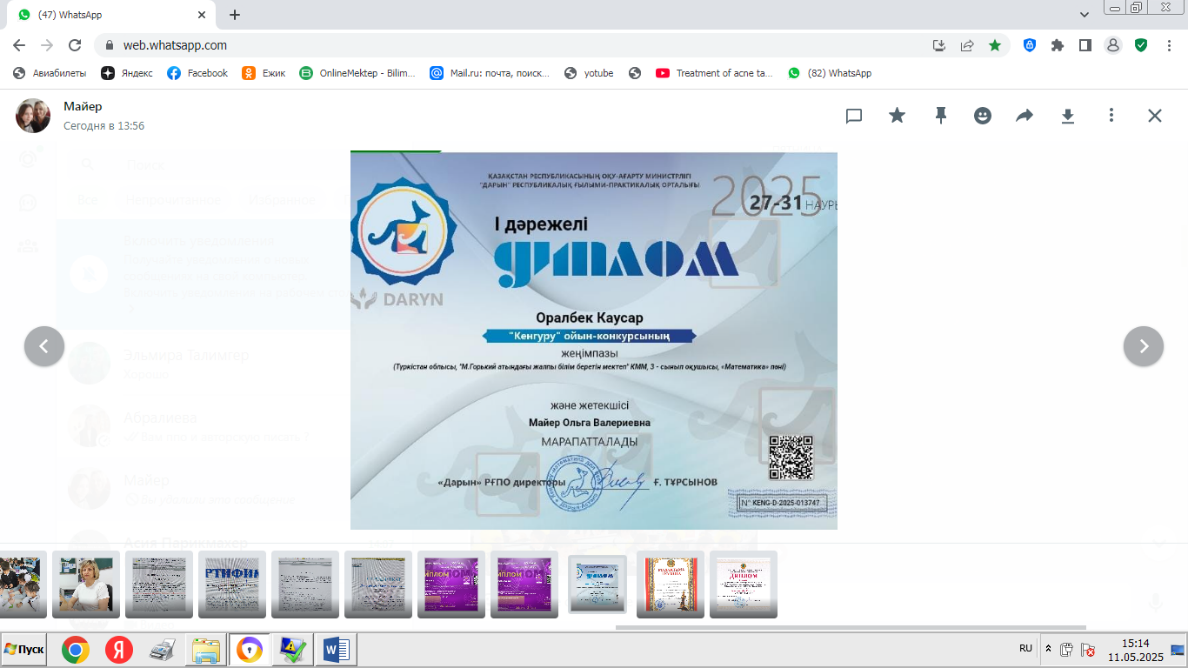1188x668 pixels.
Task: Share this page from address bar
Action: pos(967,45)
